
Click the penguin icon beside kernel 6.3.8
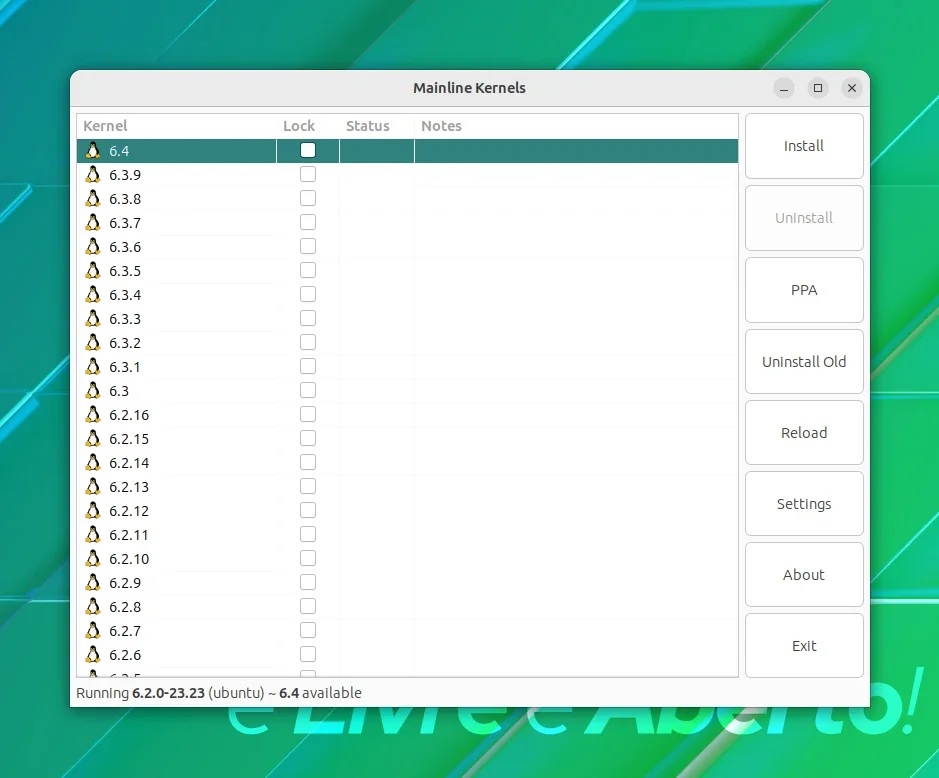(x=93, y=198)
